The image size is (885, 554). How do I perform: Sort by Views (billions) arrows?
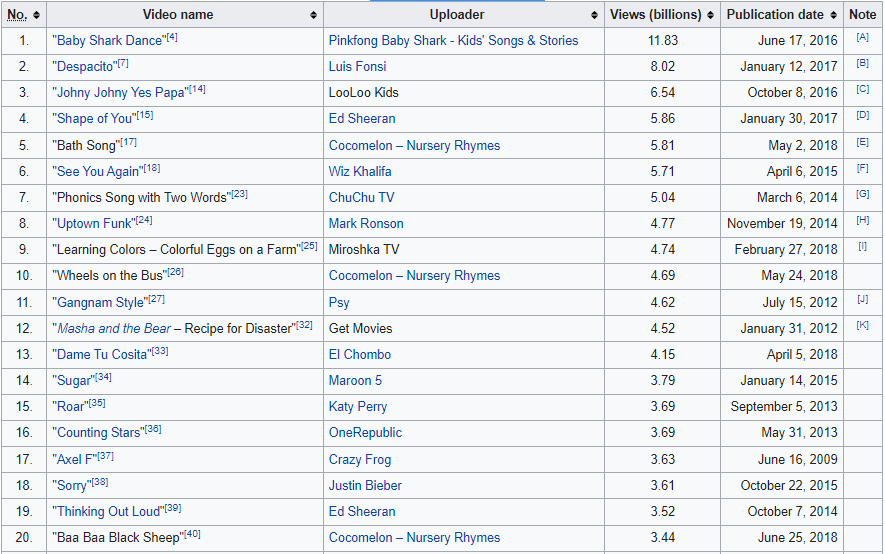click(x=711, y=15)
